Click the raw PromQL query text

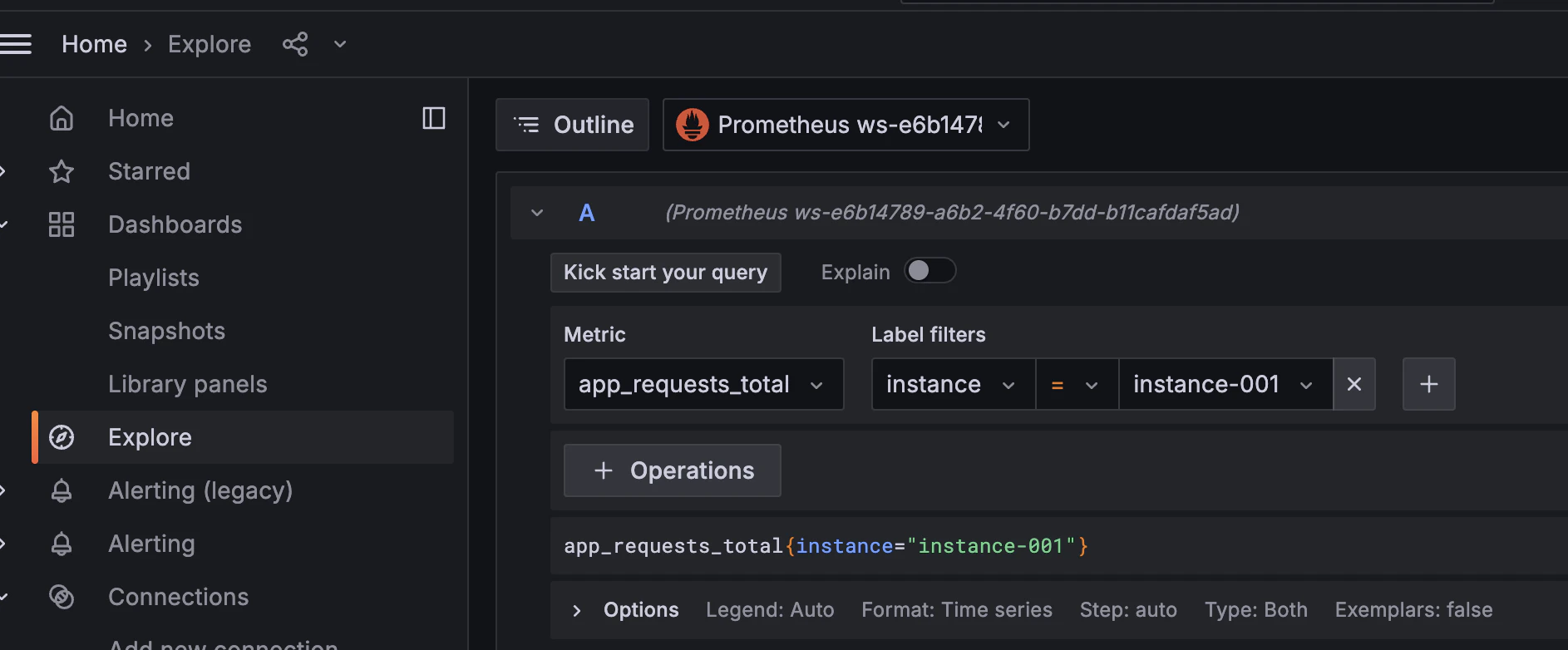point(826,546)
